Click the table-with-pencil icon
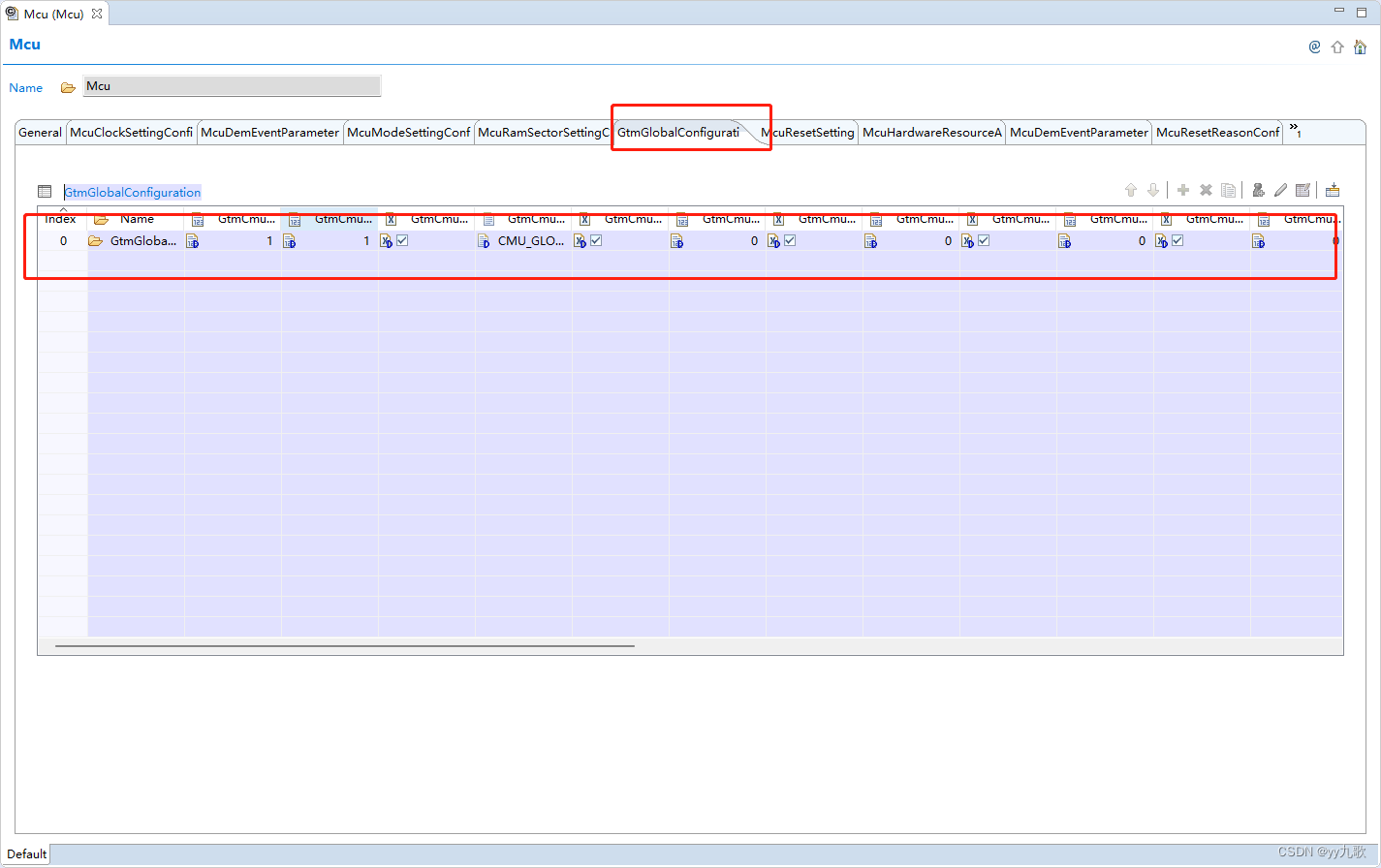1381x868 pixels. [x=1303, y=190]
